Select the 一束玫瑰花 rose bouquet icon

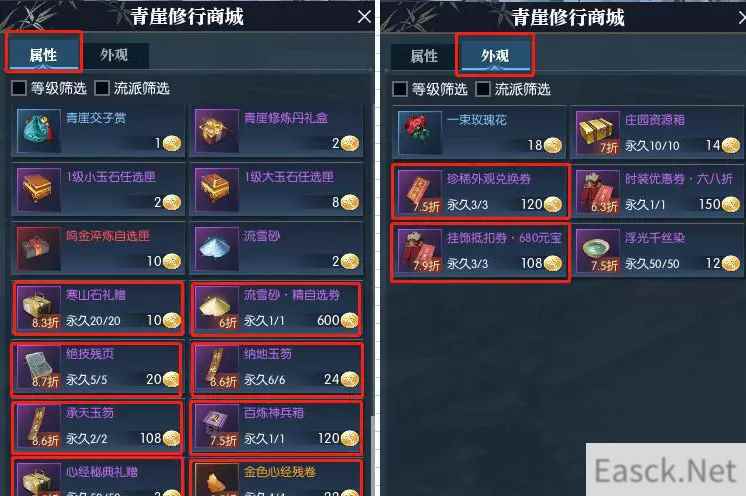tap(419, 133)
